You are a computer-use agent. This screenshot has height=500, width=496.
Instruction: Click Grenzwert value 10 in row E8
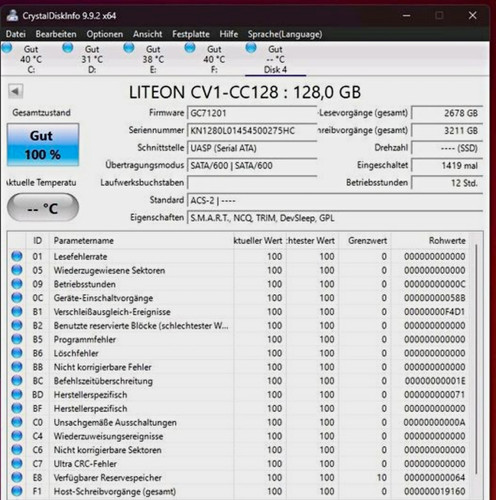click(x=382, y=478)
